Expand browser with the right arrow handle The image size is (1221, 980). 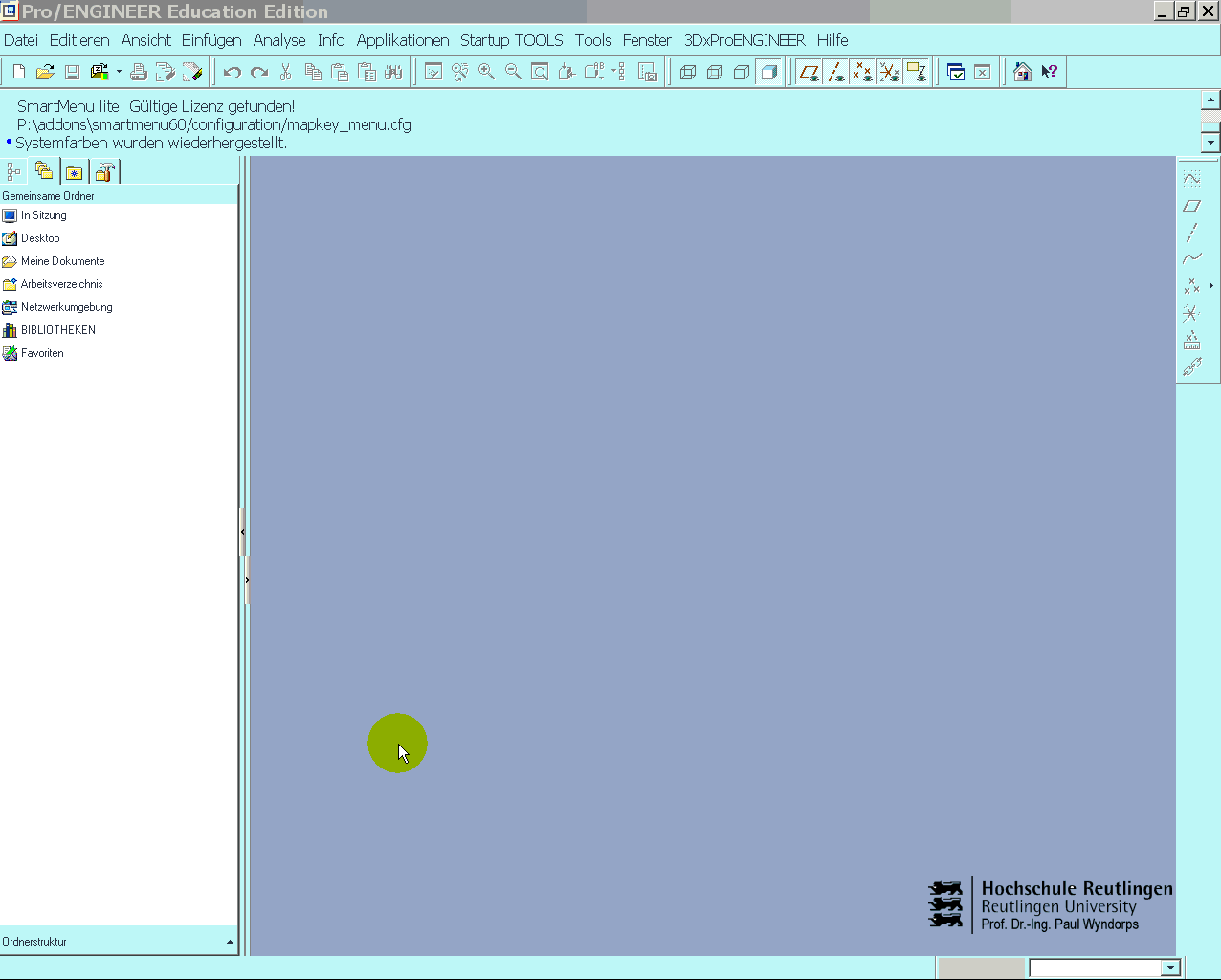pos(247,580)
